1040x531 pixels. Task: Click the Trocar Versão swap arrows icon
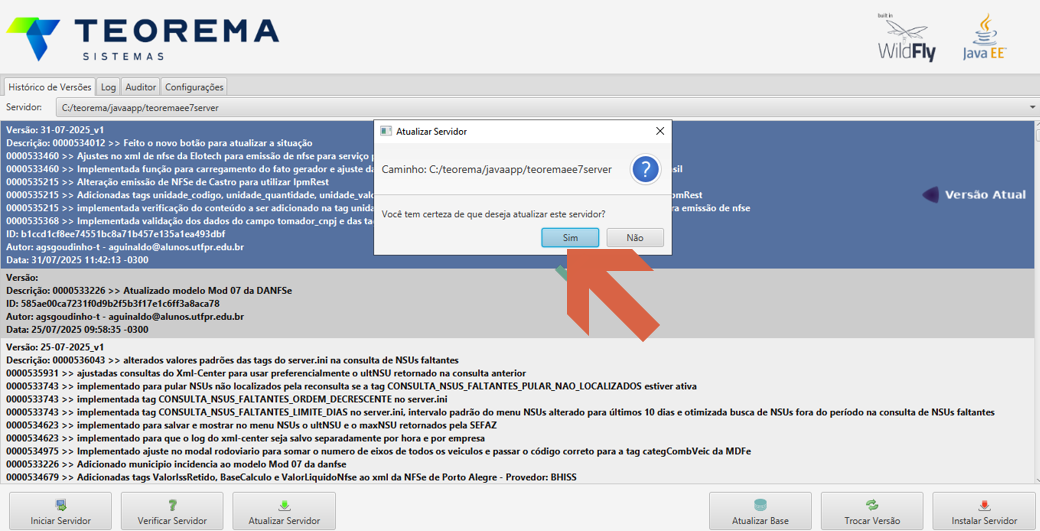[872, 505]
